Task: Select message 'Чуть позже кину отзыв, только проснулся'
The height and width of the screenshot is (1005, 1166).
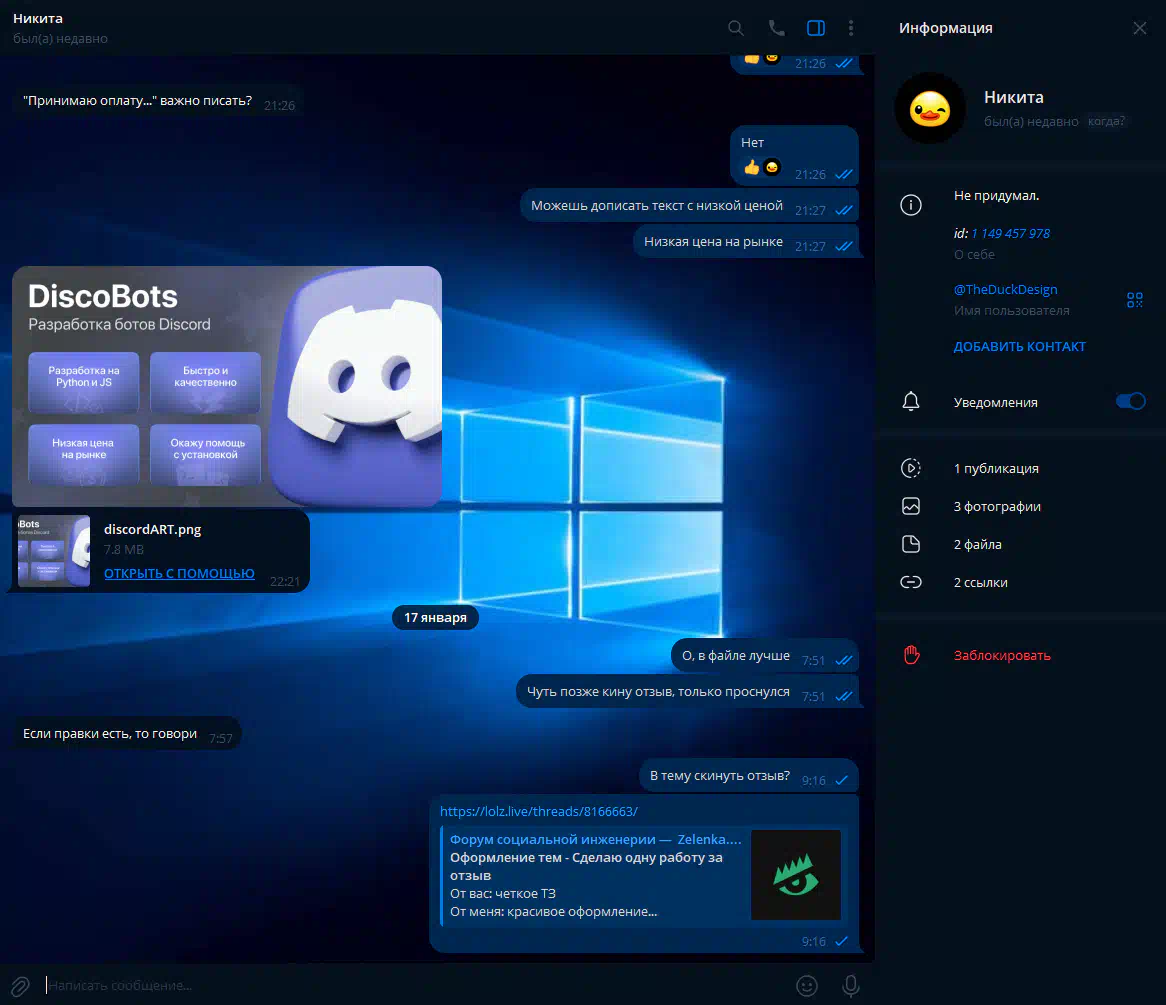Action: coord(687,692)
